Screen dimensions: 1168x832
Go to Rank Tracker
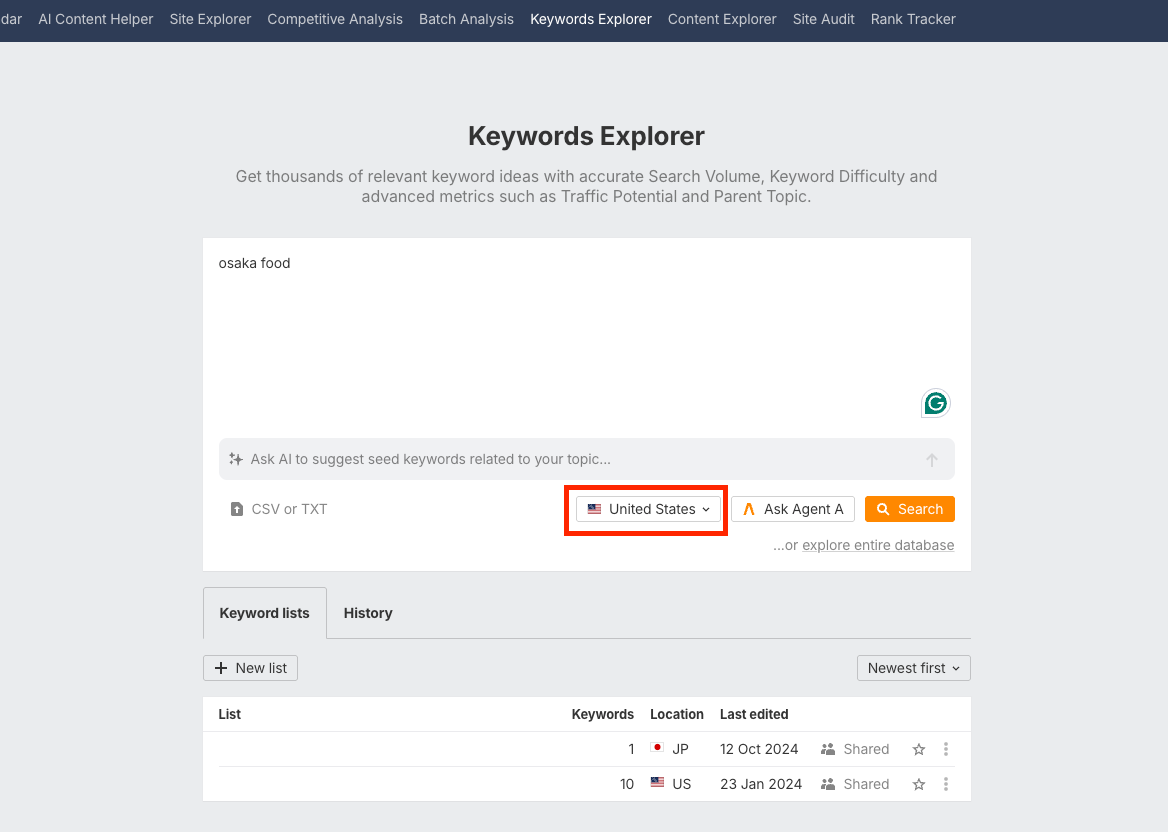(913, 19)
